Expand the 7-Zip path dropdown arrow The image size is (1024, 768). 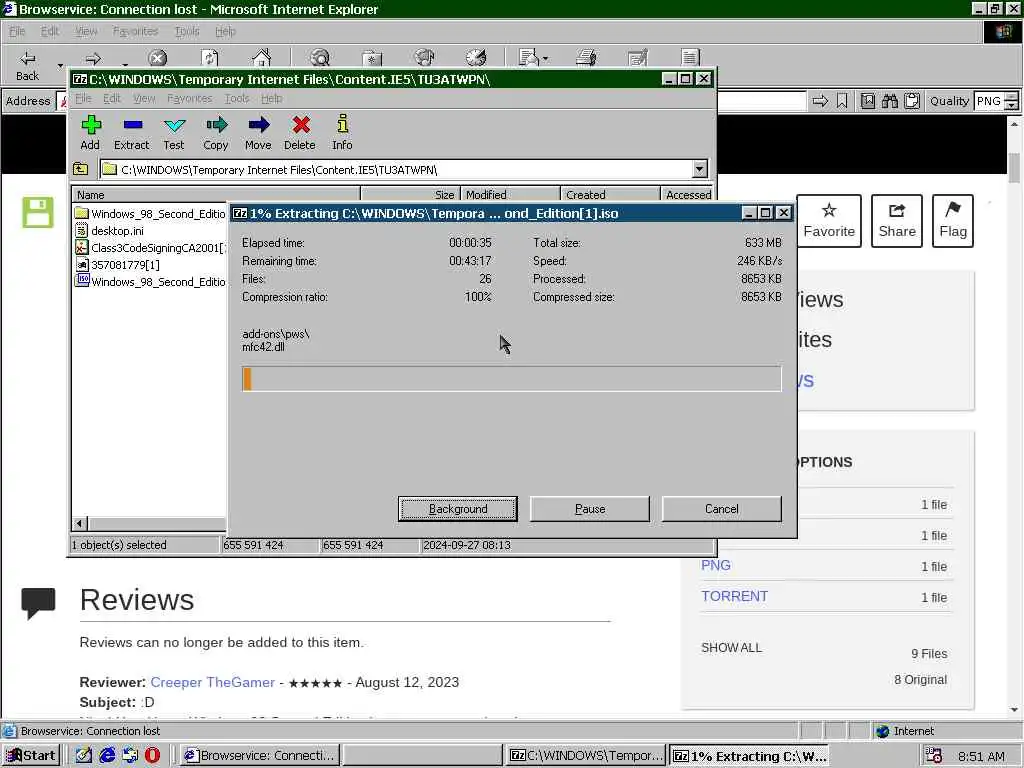699,169
